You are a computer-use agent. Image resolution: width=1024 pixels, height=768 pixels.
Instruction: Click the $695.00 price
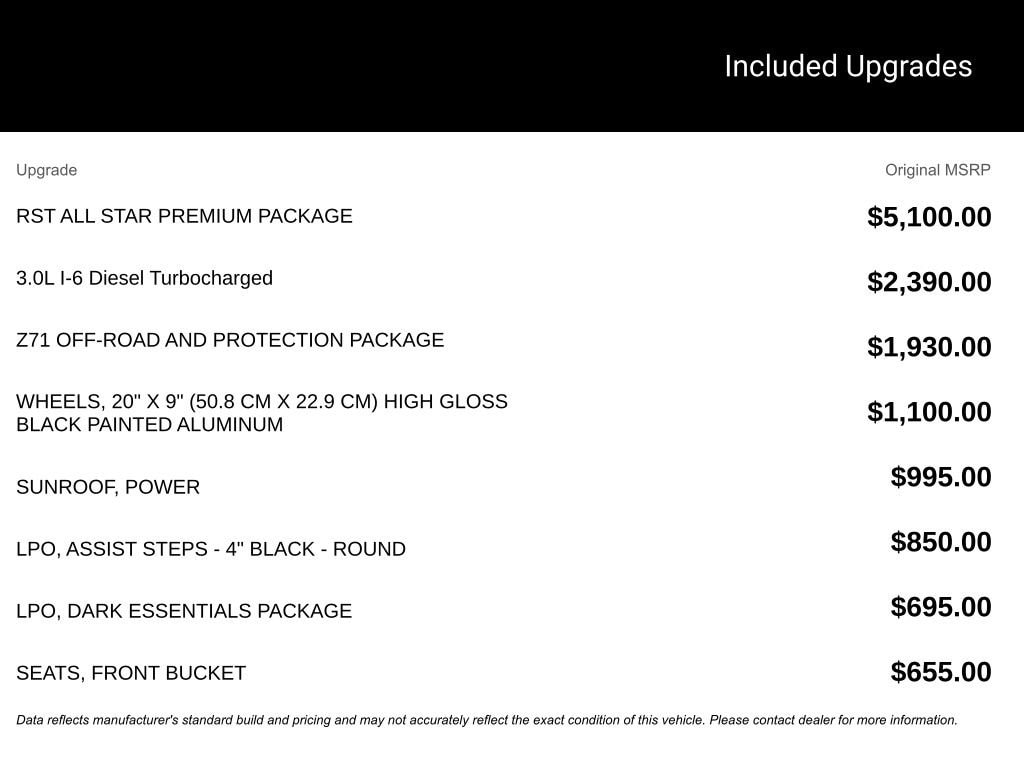(941, 607)
